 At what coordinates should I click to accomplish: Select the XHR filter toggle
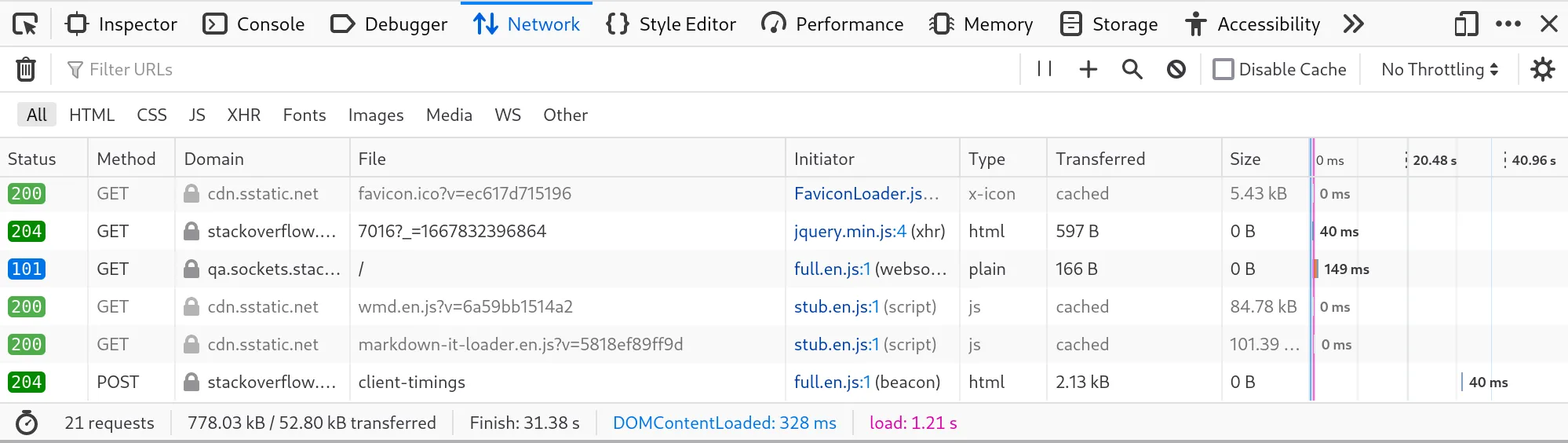[243, 115]
